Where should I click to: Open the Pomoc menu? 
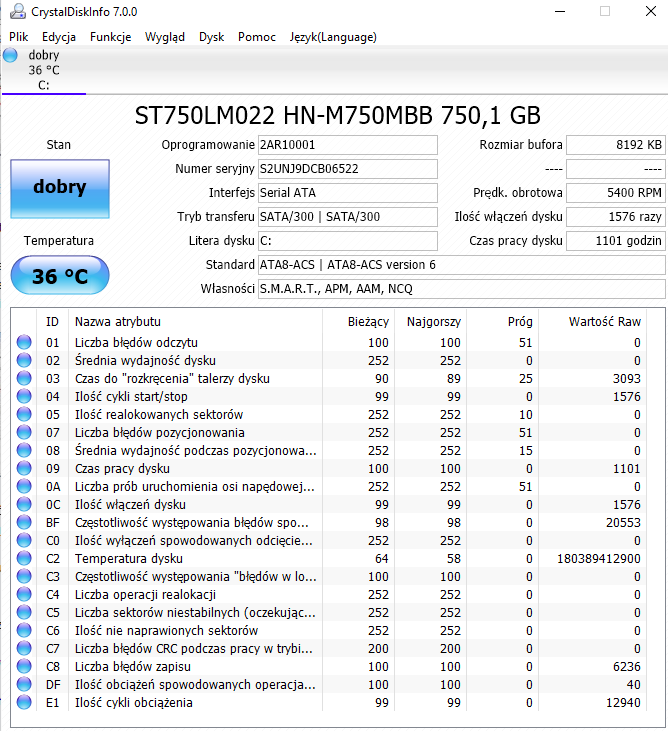coord(257,37)
